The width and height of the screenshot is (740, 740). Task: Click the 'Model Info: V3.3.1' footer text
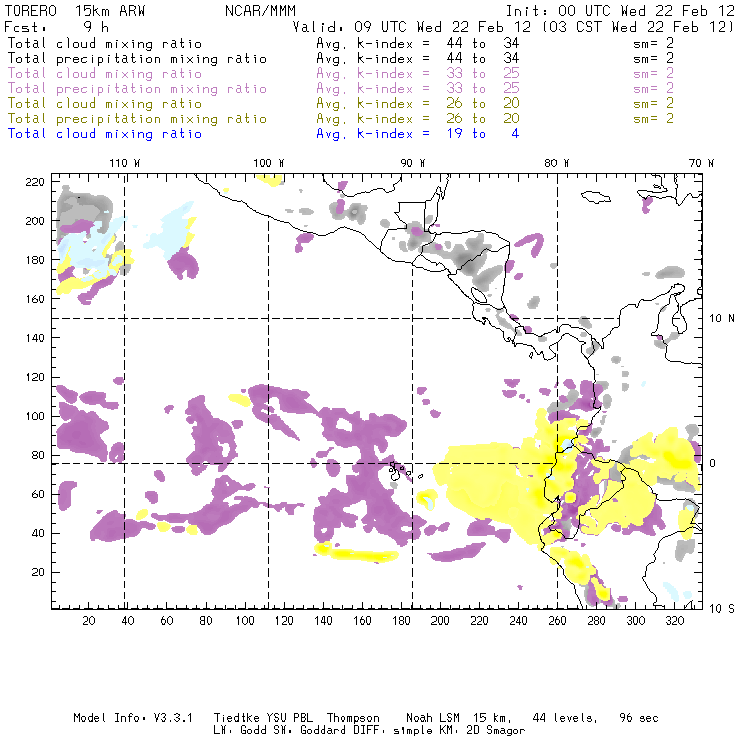coord(133,718)
